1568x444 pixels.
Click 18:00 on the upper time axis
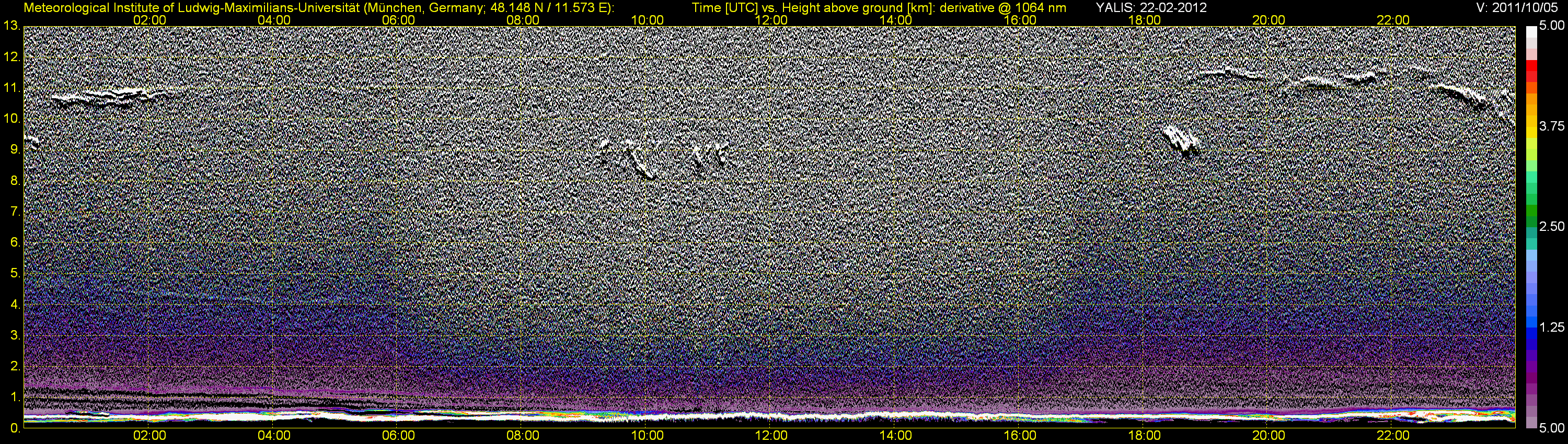click(1144, 20)
